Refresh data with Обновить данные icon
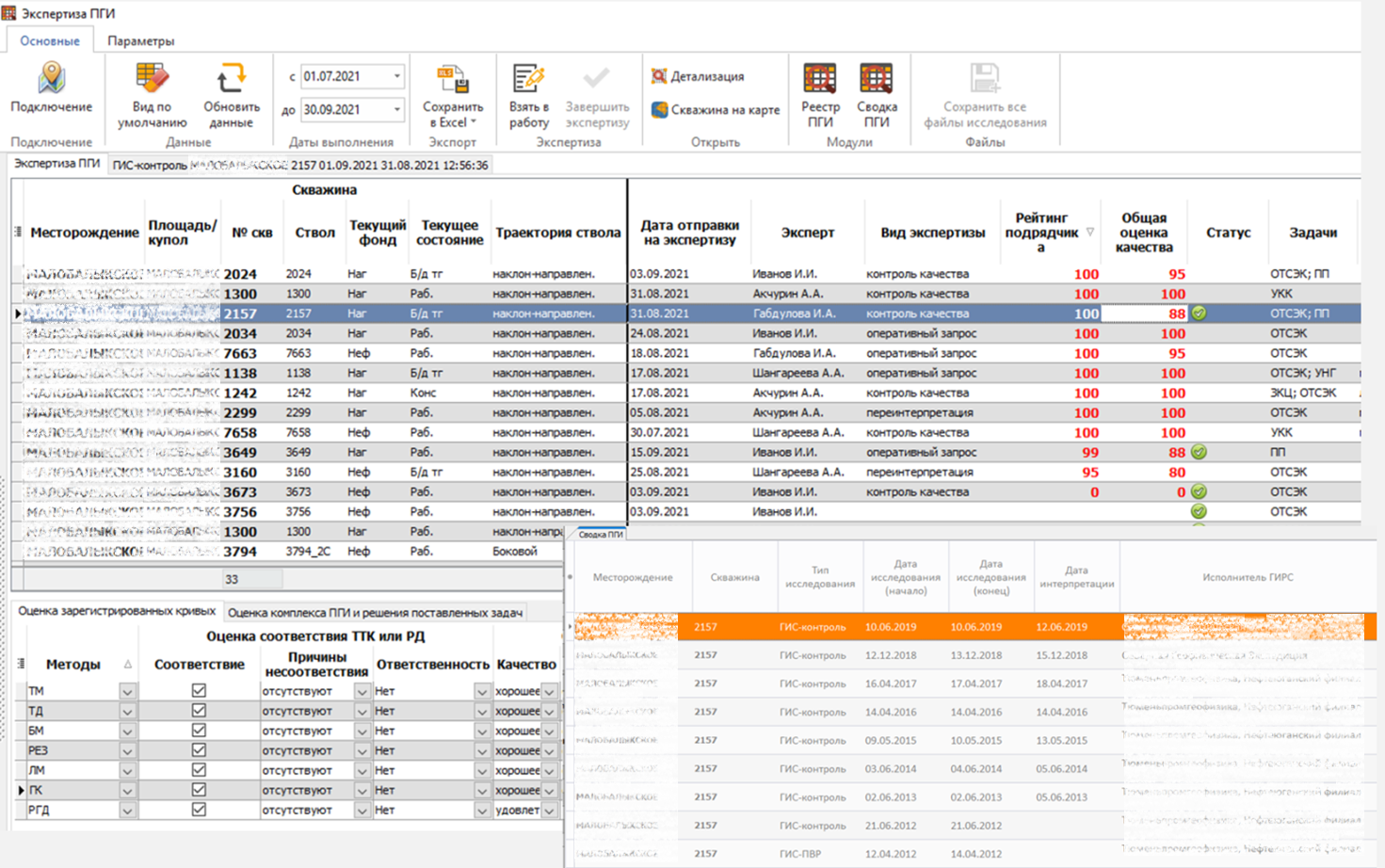This screenshot has height=868, width=1385. pyautogui.click(x=231, y=79)
